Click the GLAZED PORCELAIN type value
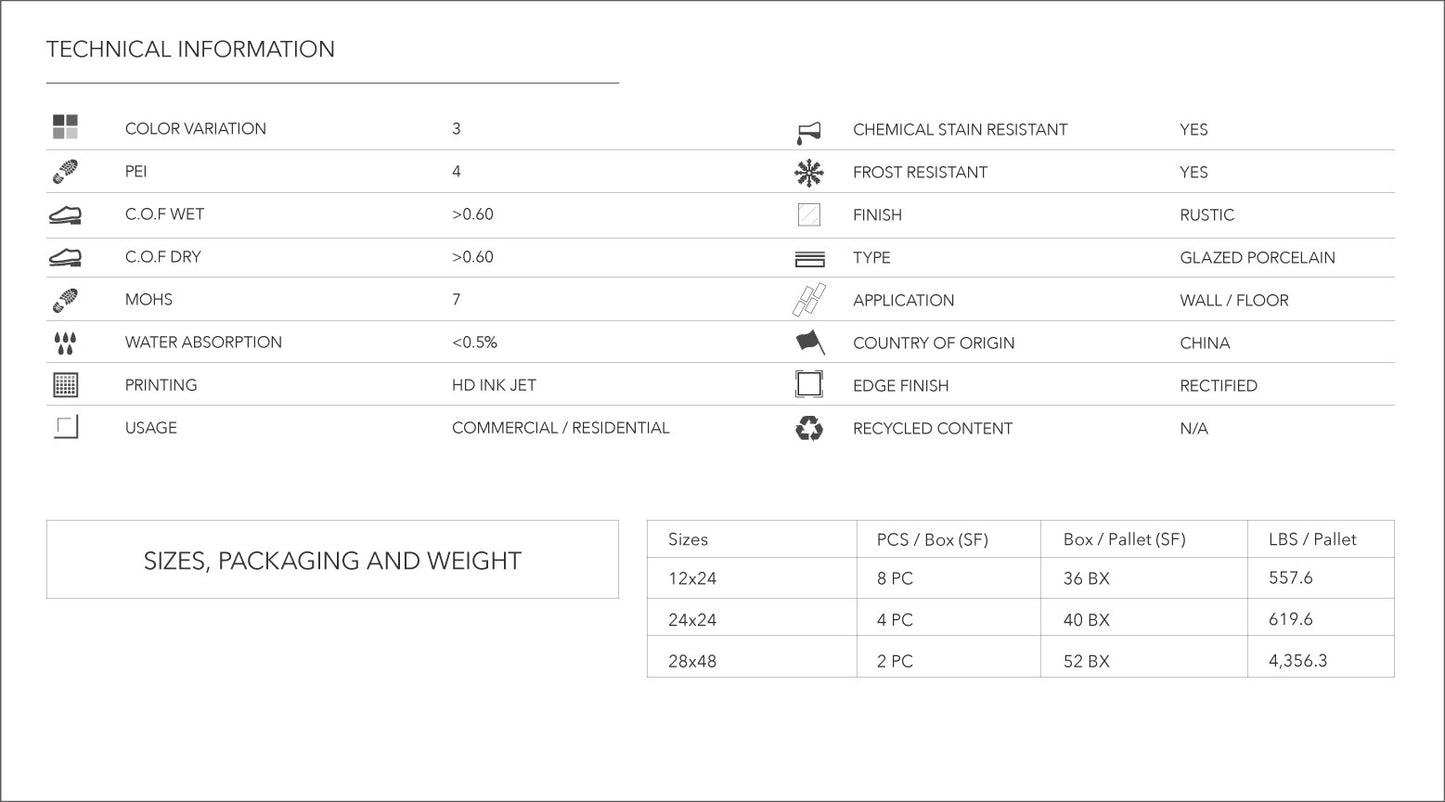 tap(1257, 258)
